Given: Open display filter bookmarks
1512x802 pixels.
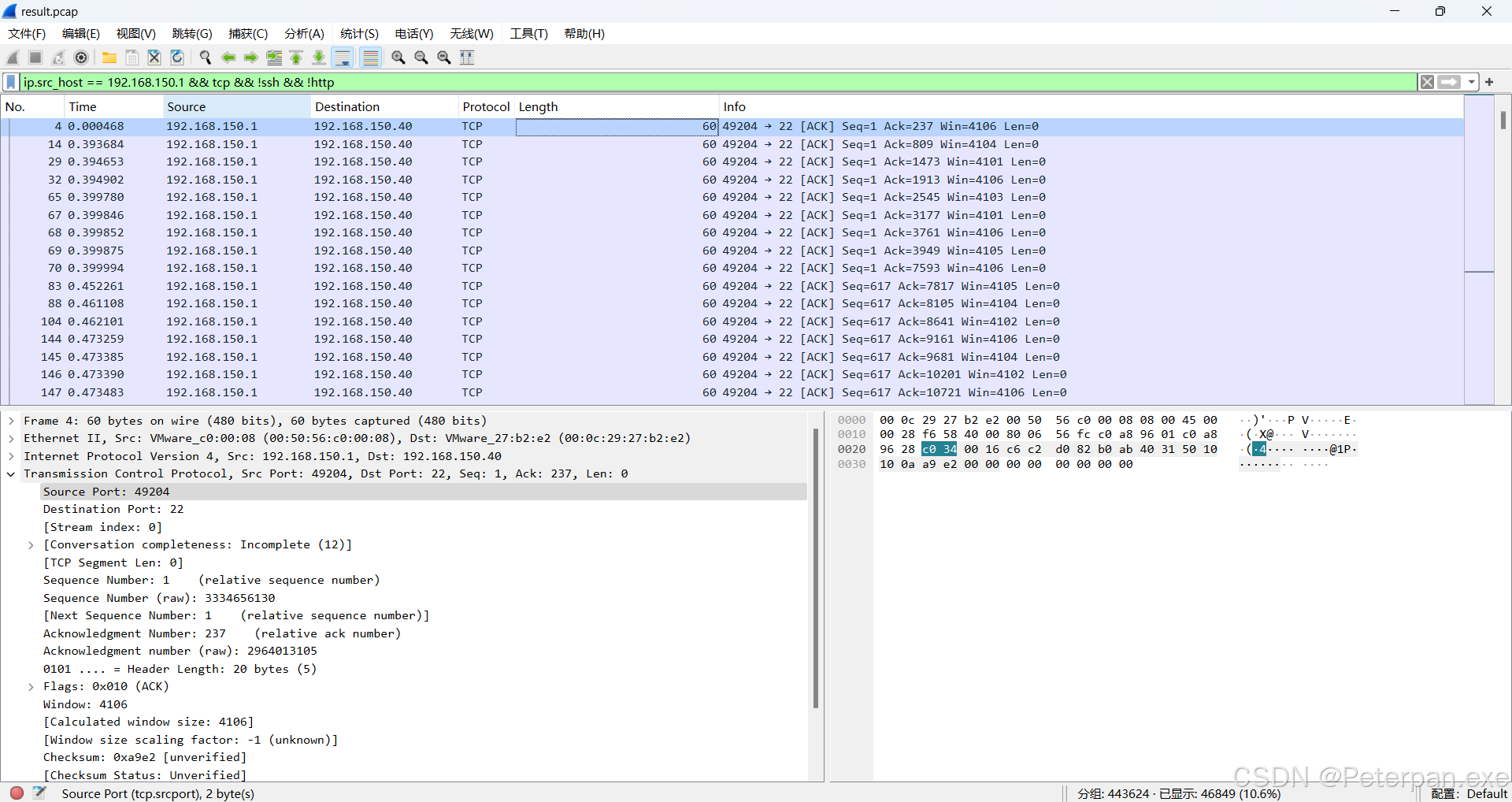Looking at the screenshot, I should tap(11, 82).
